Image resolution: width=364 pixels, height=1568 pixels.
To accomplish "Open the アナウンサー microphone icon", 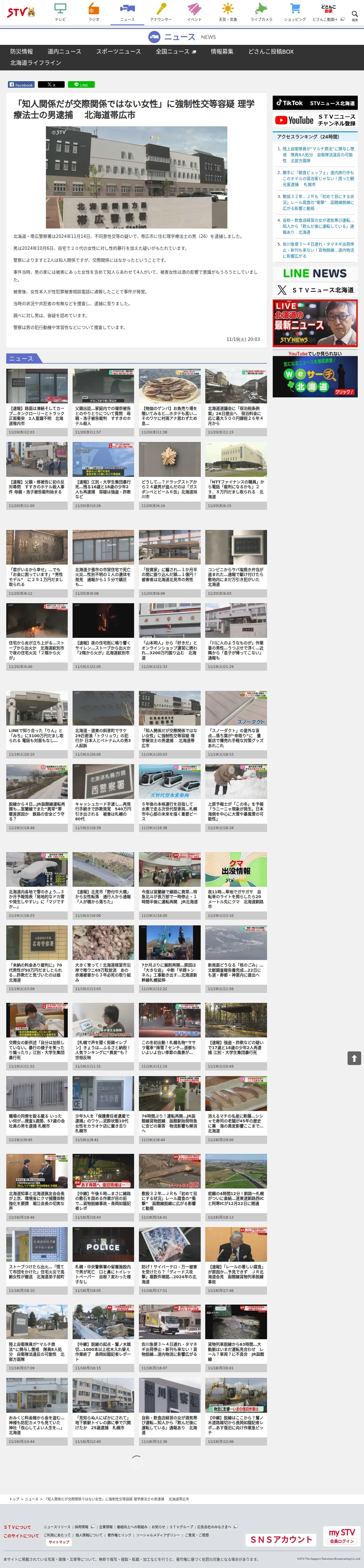I will 161,12.
